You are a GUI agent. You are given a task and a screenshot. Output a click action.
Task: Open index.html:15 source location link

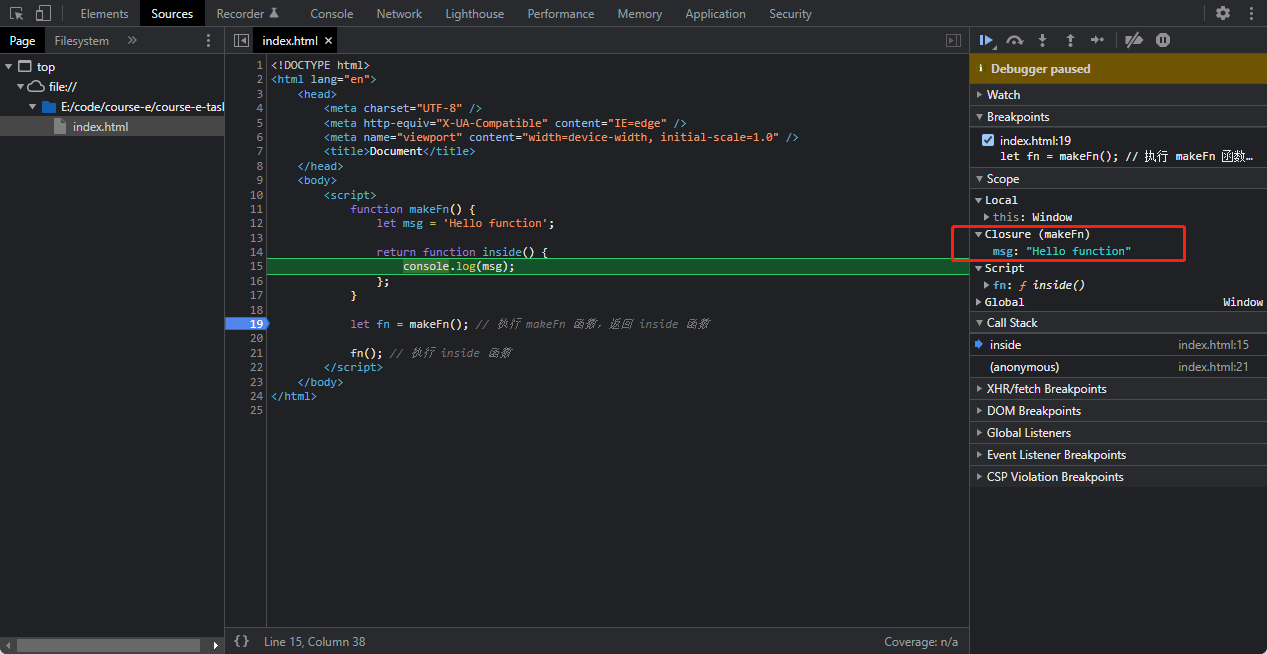[1213, 345]
